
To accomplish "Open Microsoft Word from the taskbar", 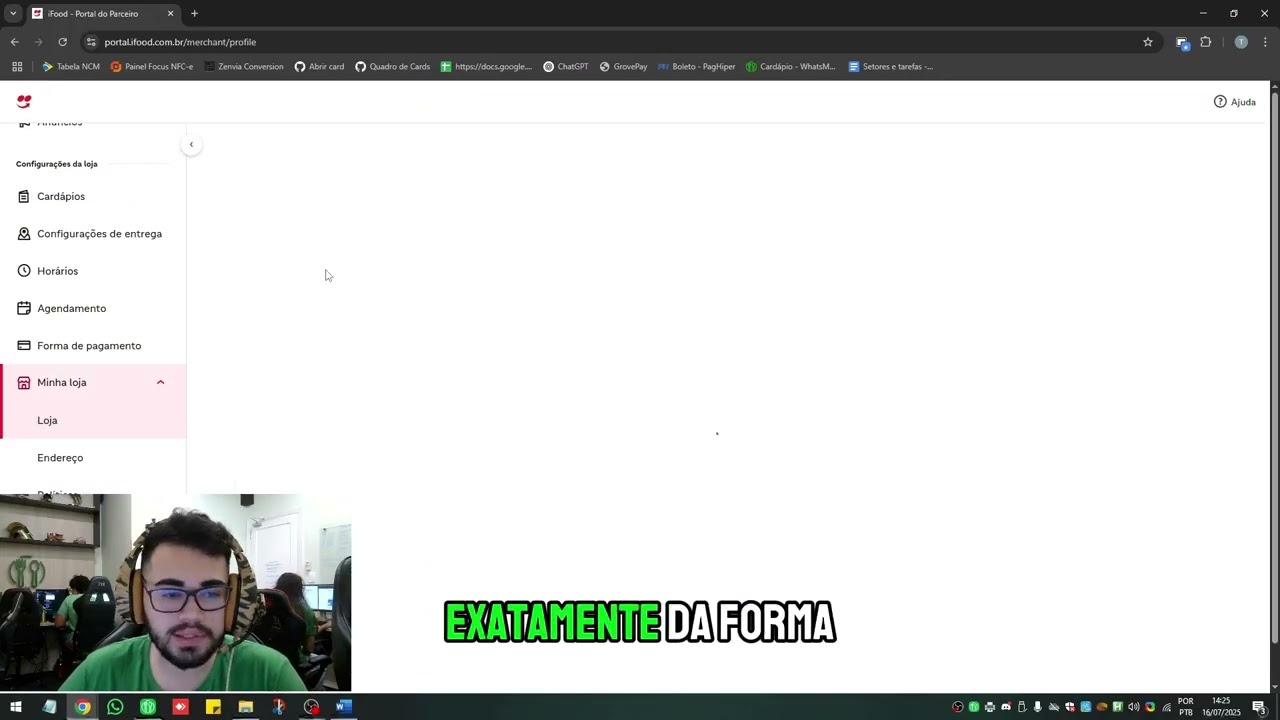I will point(344,707).
